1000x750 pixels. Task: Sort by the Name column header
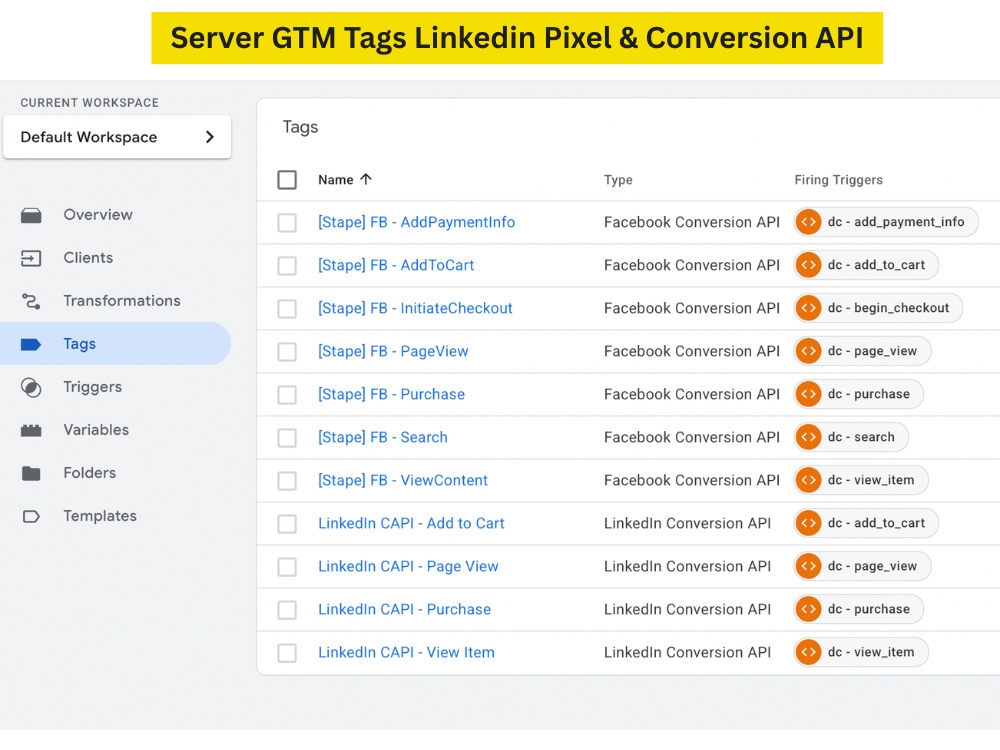pyautogui.click(x=335, y=180)
